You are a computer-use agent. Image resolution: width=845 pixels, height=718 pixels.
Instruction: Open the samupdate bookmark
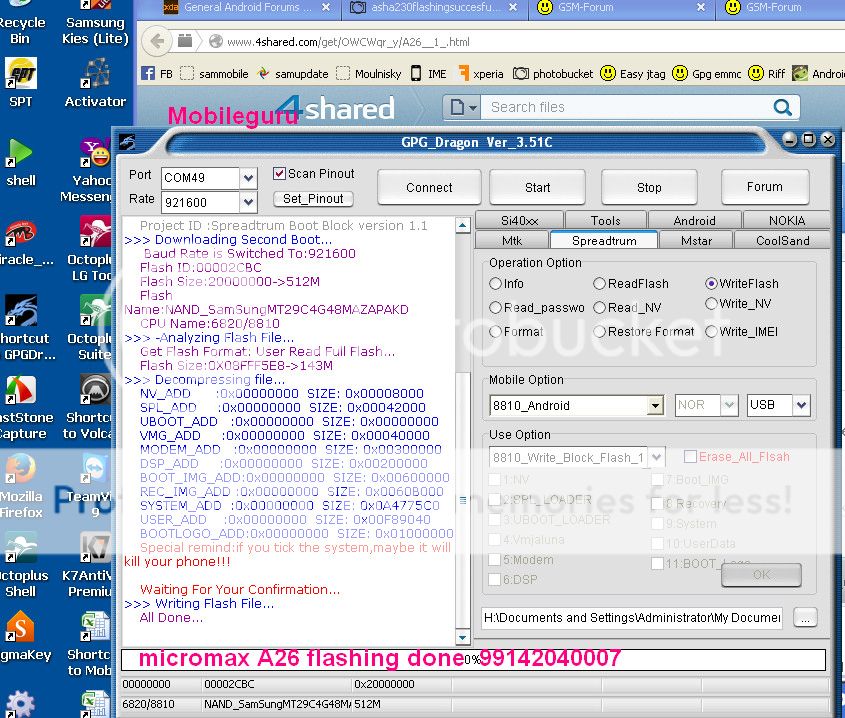pos(293,73)
